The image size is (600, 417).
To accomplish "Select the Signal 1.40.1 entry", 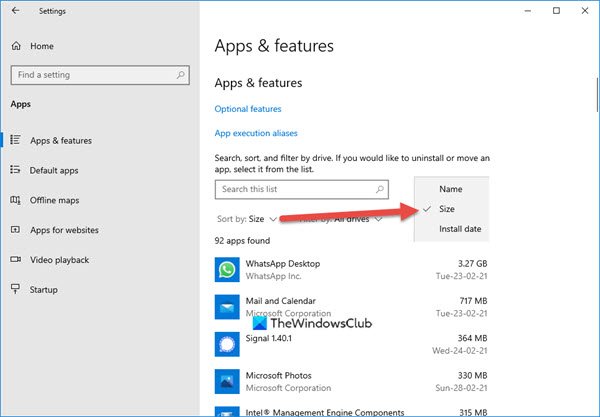I will click(x=351, y=344).
